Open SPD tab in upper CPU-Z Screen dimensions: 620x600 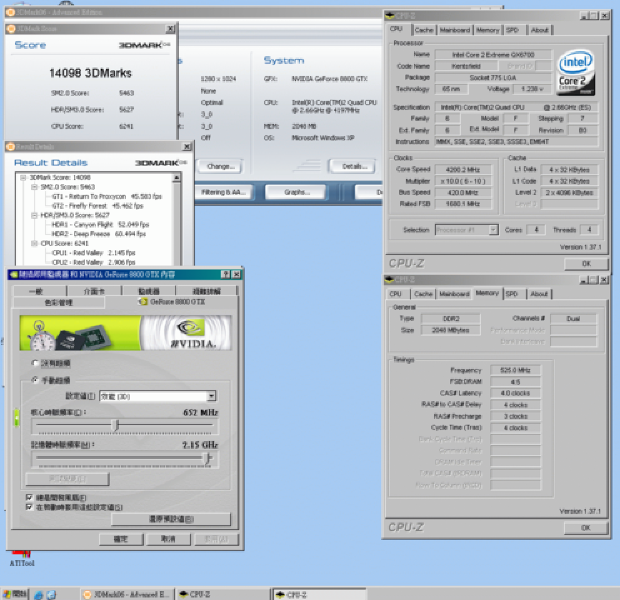514,30
